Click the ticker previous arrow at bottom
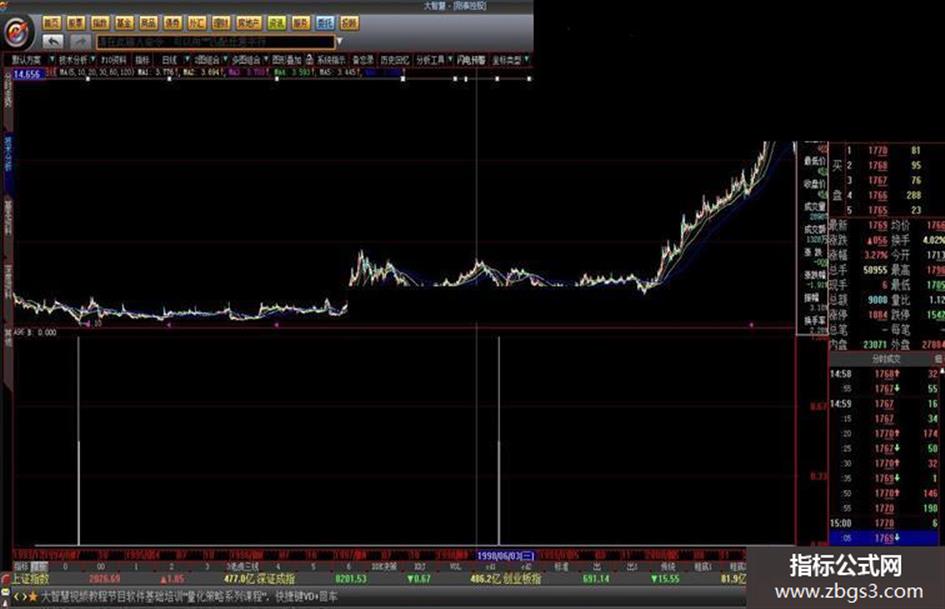Screen dimensions: 945x609 click(16, 596)
